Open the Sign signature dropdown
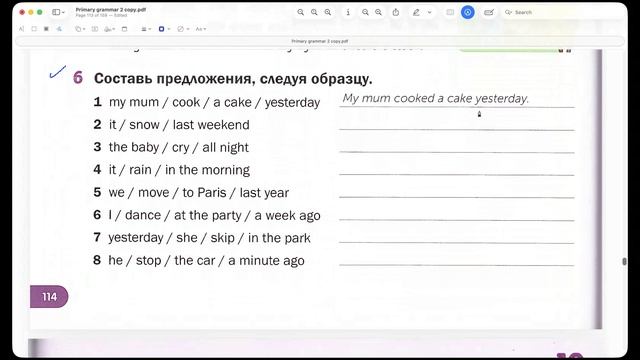 [109, 29]
